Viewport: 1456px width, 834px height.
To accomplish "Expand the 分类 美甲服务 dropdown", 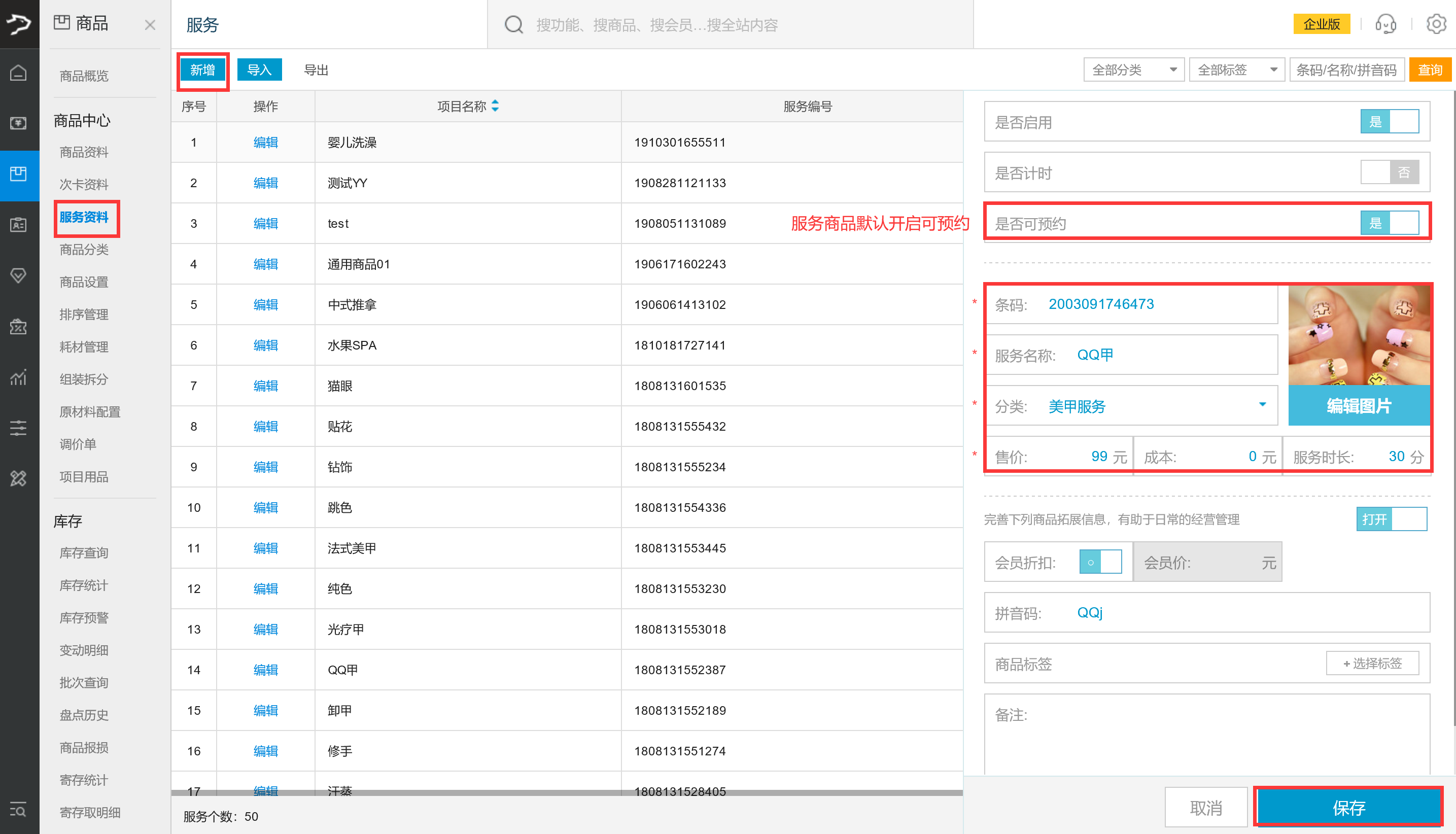I will (x=1262, y=405).
